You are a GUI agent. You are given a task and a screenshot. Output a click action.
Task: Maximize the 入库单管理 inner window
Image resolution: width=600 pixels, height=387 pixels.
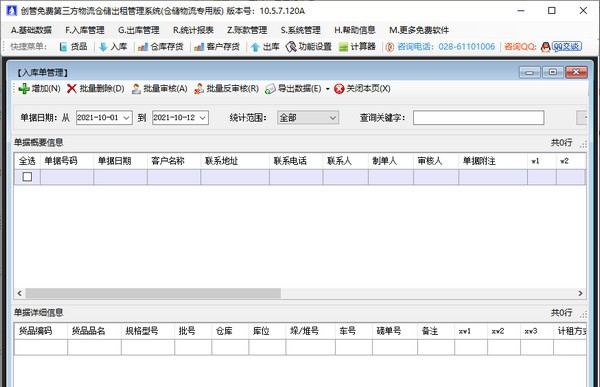553,72
